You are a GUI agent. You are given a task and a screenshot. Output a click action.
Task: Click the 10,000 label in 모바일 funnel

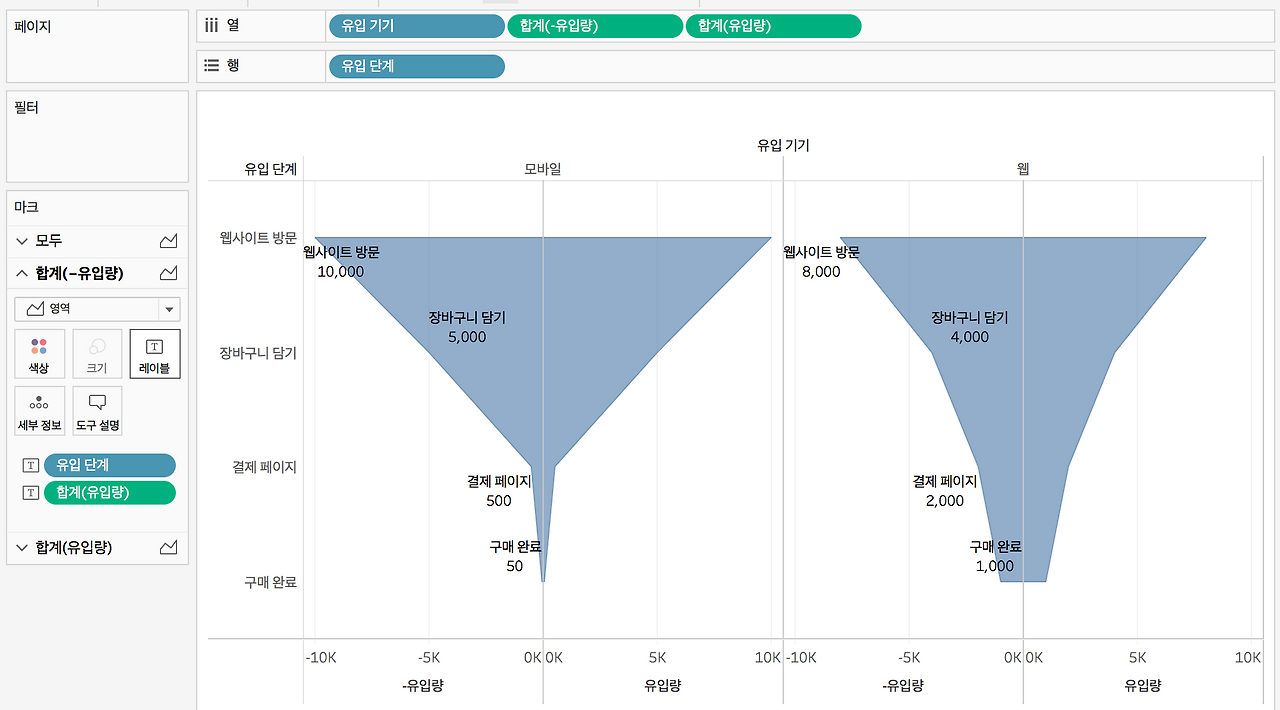coord(341,272)
